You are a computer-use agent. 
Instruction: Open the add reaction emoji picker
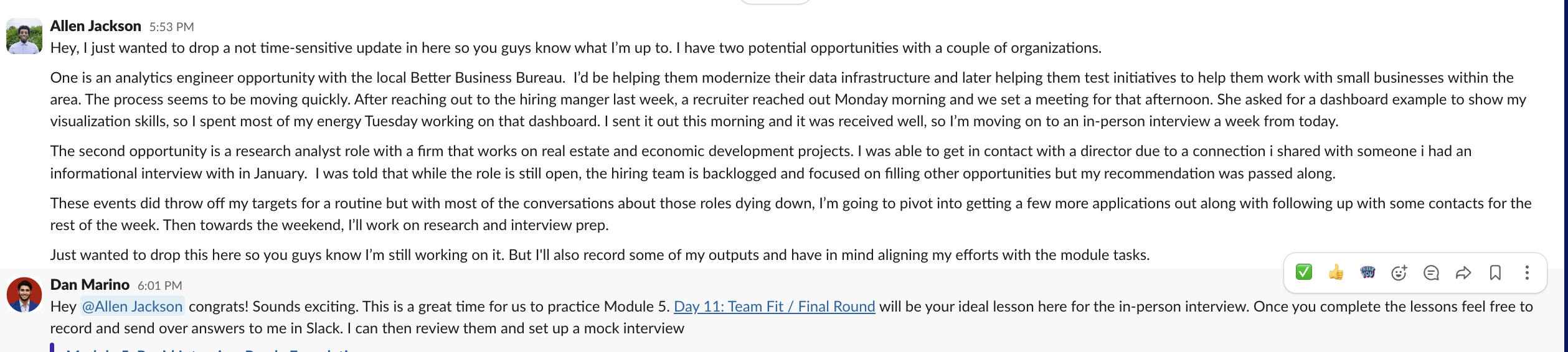click(x=1399, y=272)
